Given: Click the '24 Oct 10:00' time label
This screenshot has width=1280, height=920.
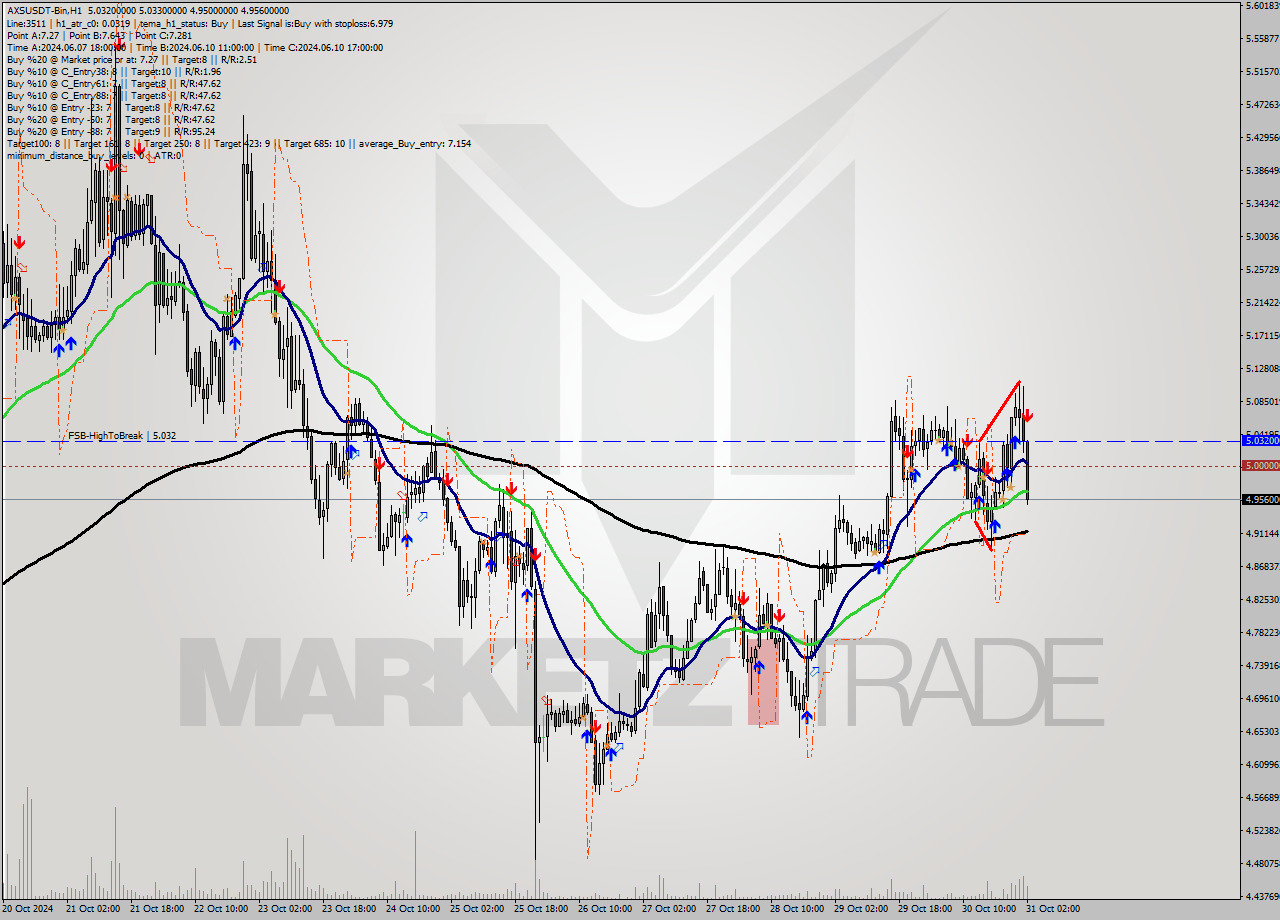Looking at the screenshot, I should [412, 909].
